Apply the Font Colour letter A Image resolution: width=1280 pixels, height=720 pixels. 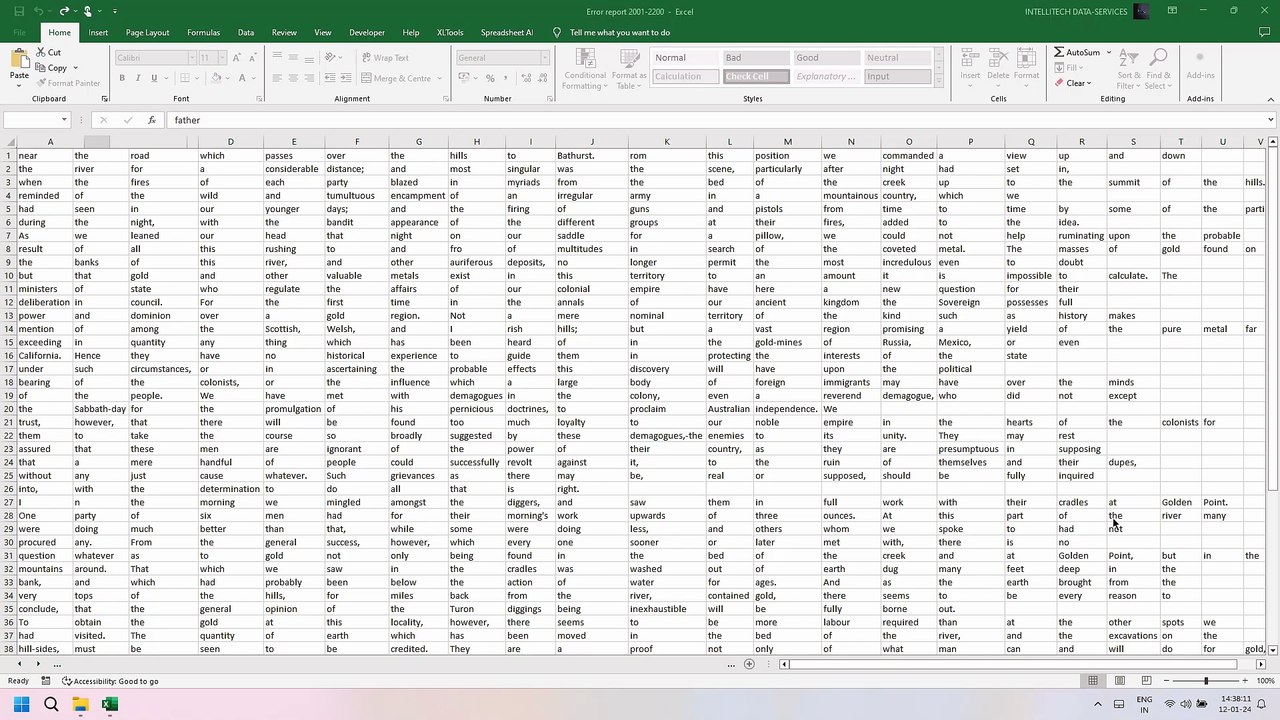(240, 78)
